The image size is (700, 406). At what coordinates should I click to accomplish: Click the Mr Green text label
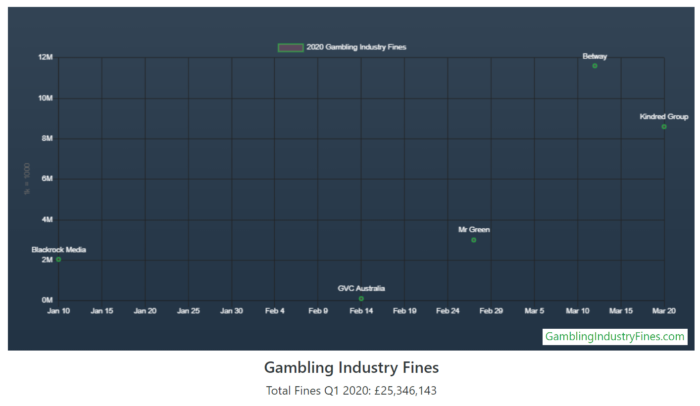click(x=474, y=230)
